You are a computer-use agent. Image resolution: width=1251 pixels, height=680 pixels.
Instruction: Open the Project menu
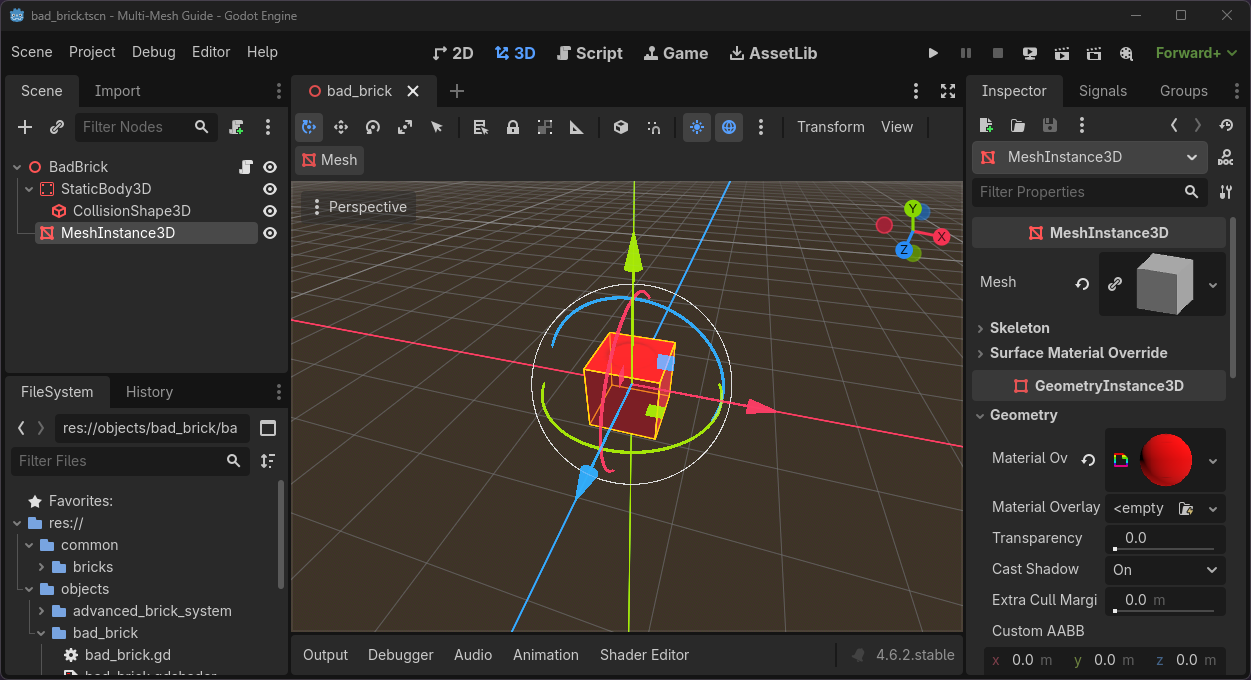pos(92,52)
